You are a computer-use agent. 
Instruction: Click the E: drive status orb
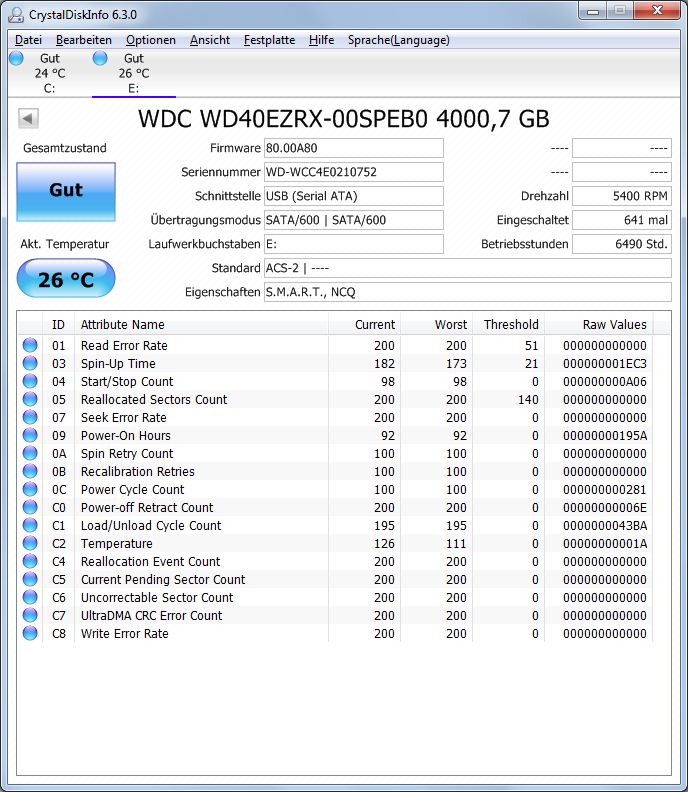pos(100,58)
